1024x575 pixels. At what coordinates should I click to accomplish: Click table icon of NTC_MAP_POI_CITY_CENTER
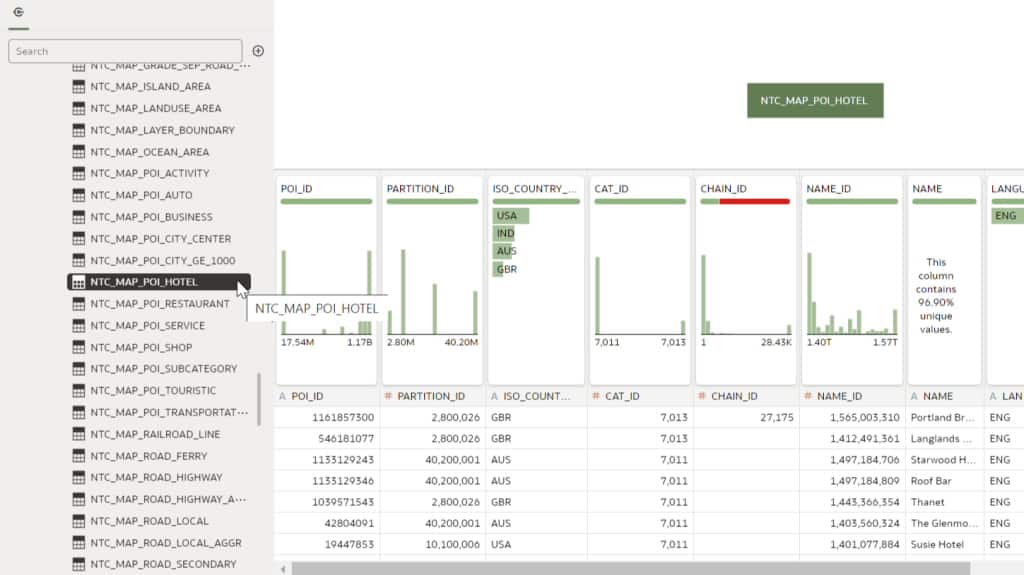(78, 238)
